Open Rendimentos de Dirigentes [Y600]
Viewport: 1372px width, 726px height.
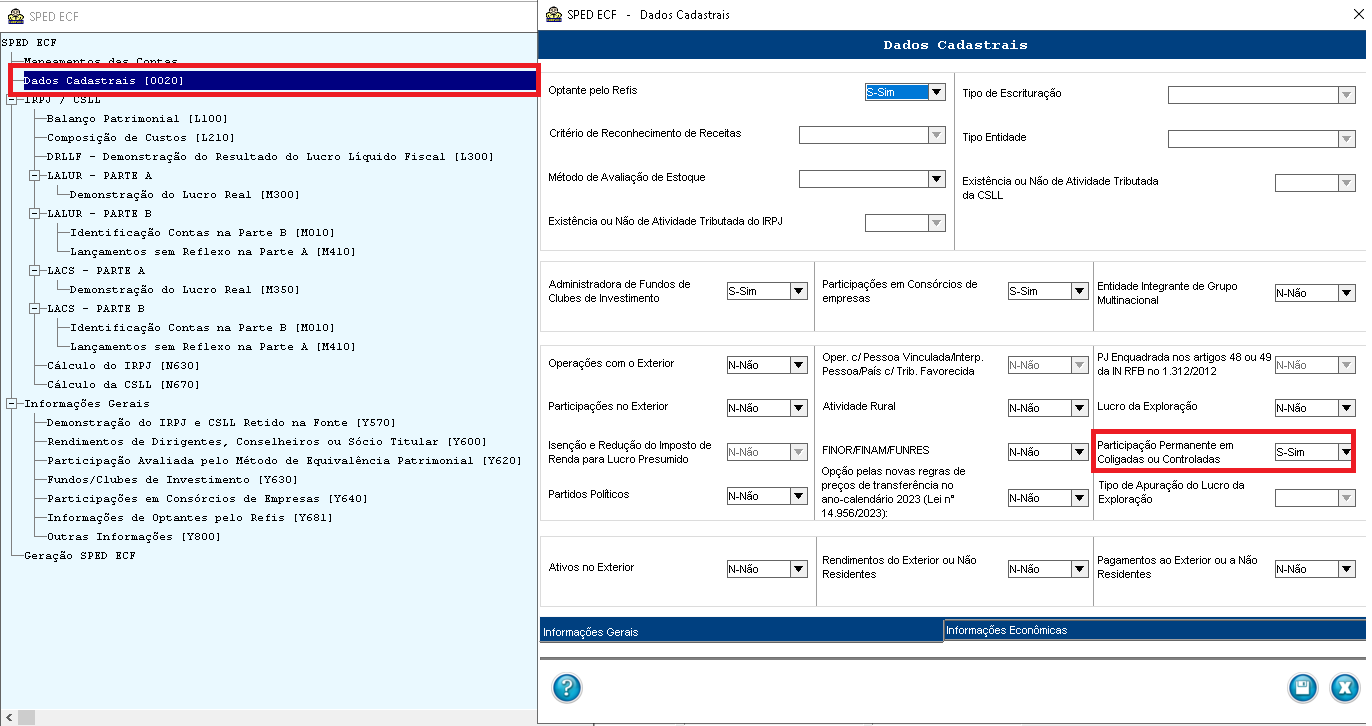[266, 441]
